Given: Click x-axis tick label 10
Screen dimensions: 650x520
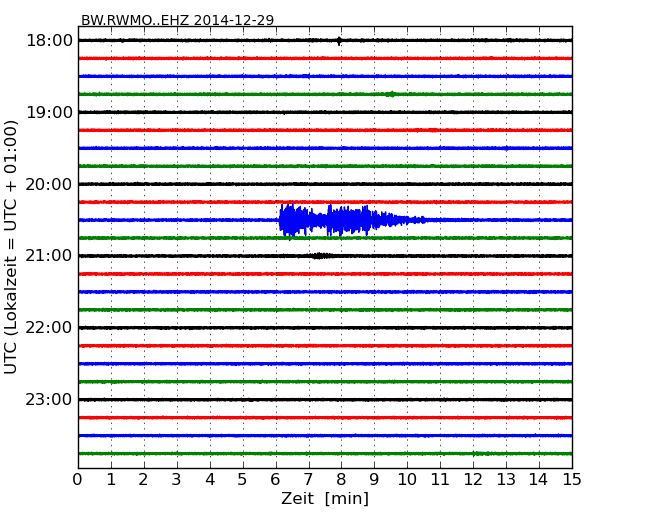Looking at the screenshot, I should tap(407, 479).
